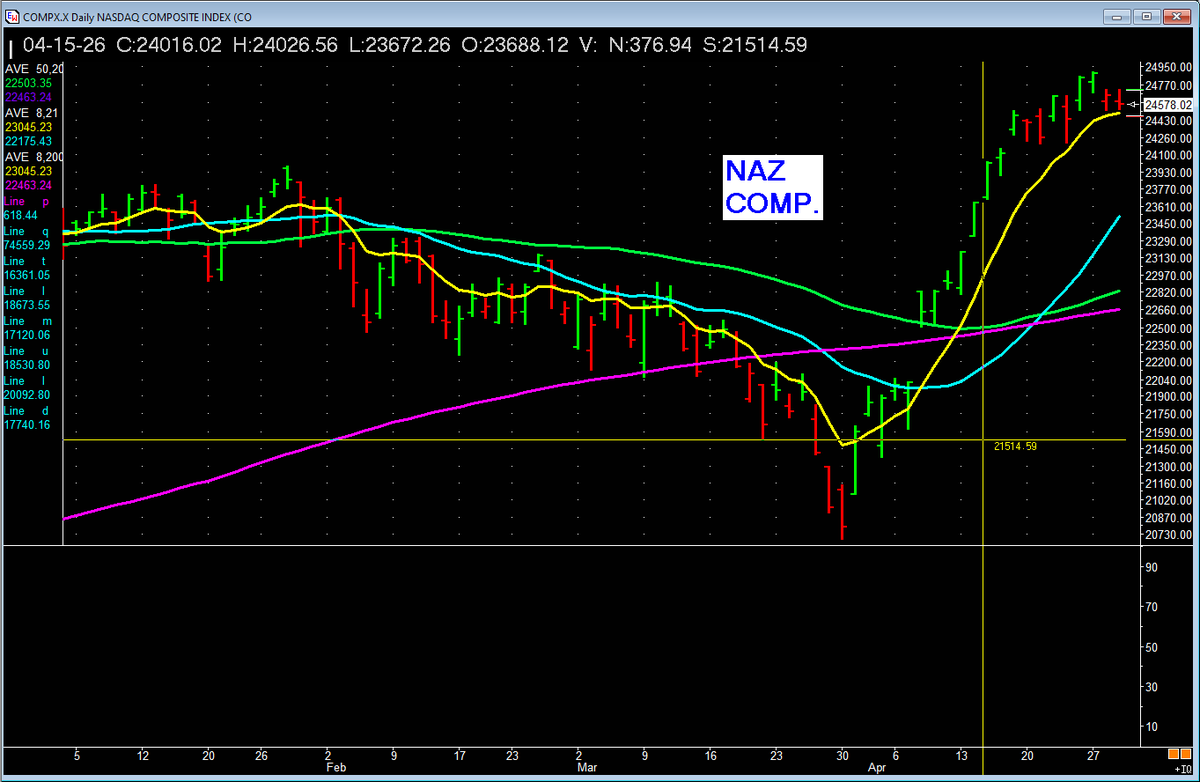Click the price arrow marker beside 24578.02
The width and height of the screenshot is (1200, 782).
point(1133,104)
